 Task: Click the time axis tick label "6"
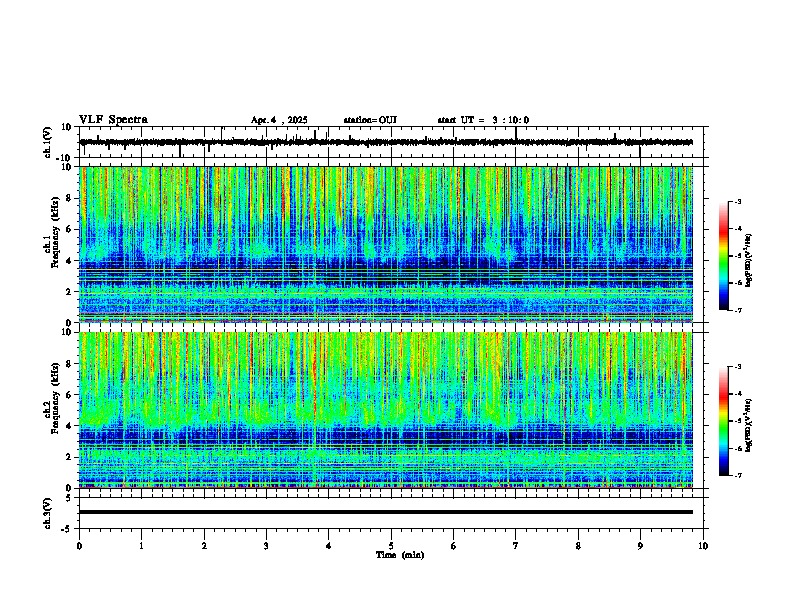(x=454, y=546)
